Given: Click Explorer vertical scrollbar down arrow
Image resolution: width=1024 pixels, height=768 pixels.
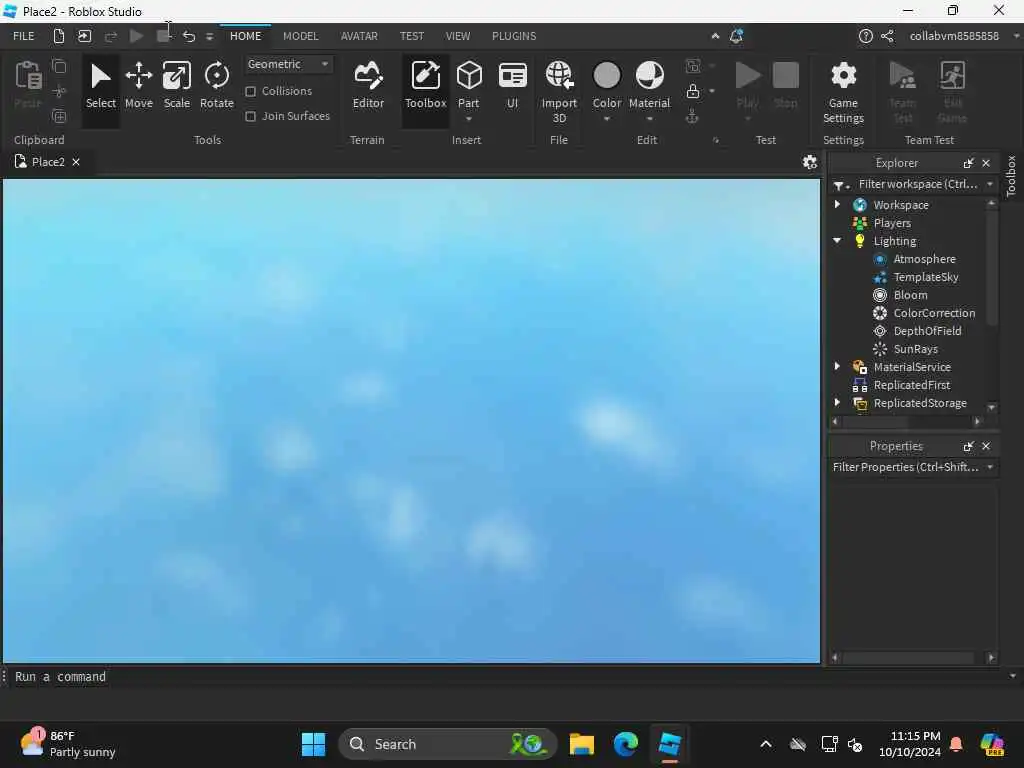Looking at the screenshot, I should (x=992, y=407).
